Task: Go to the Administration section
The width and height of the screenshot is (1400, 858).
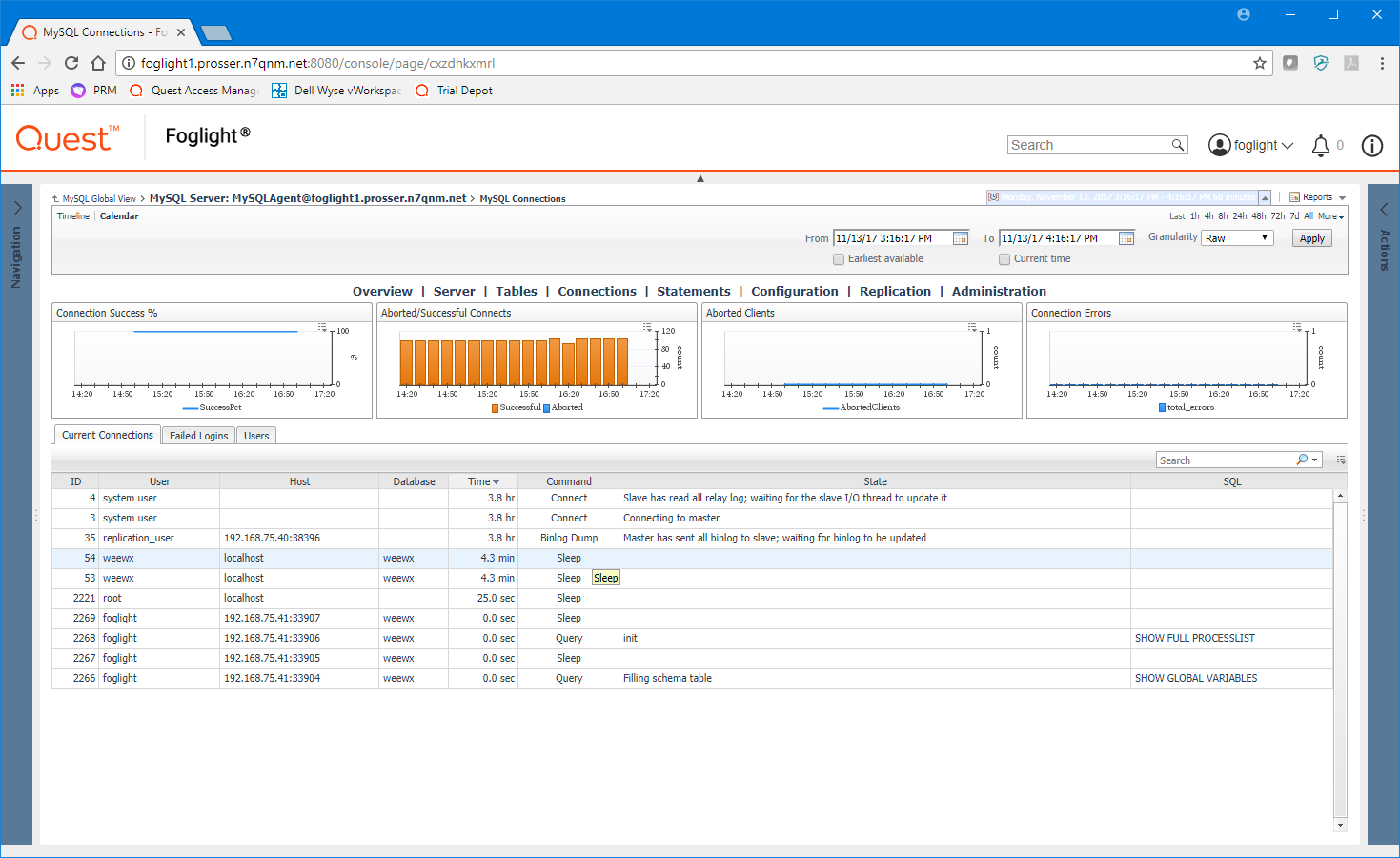Action: [999, 292]
